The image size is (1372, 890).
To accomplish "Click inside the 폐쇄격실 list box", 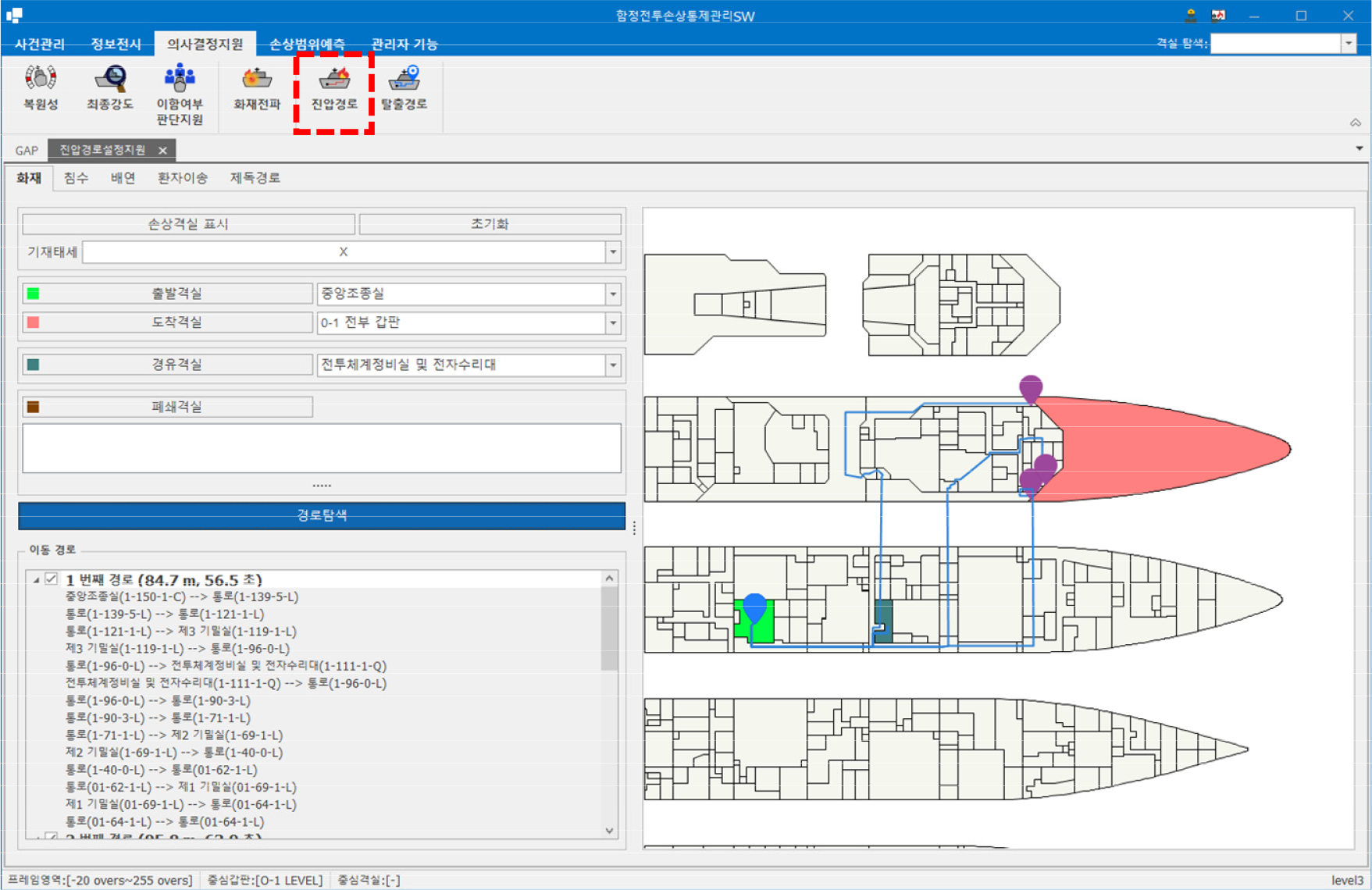I will coord(322,448).
